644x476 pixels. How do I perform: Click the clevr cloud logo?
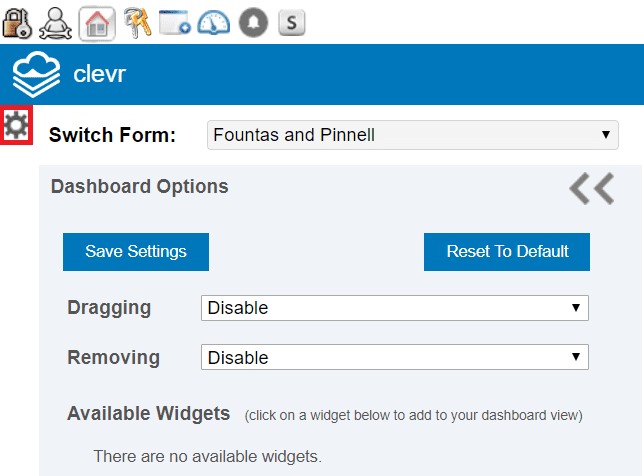click(36, 74)
